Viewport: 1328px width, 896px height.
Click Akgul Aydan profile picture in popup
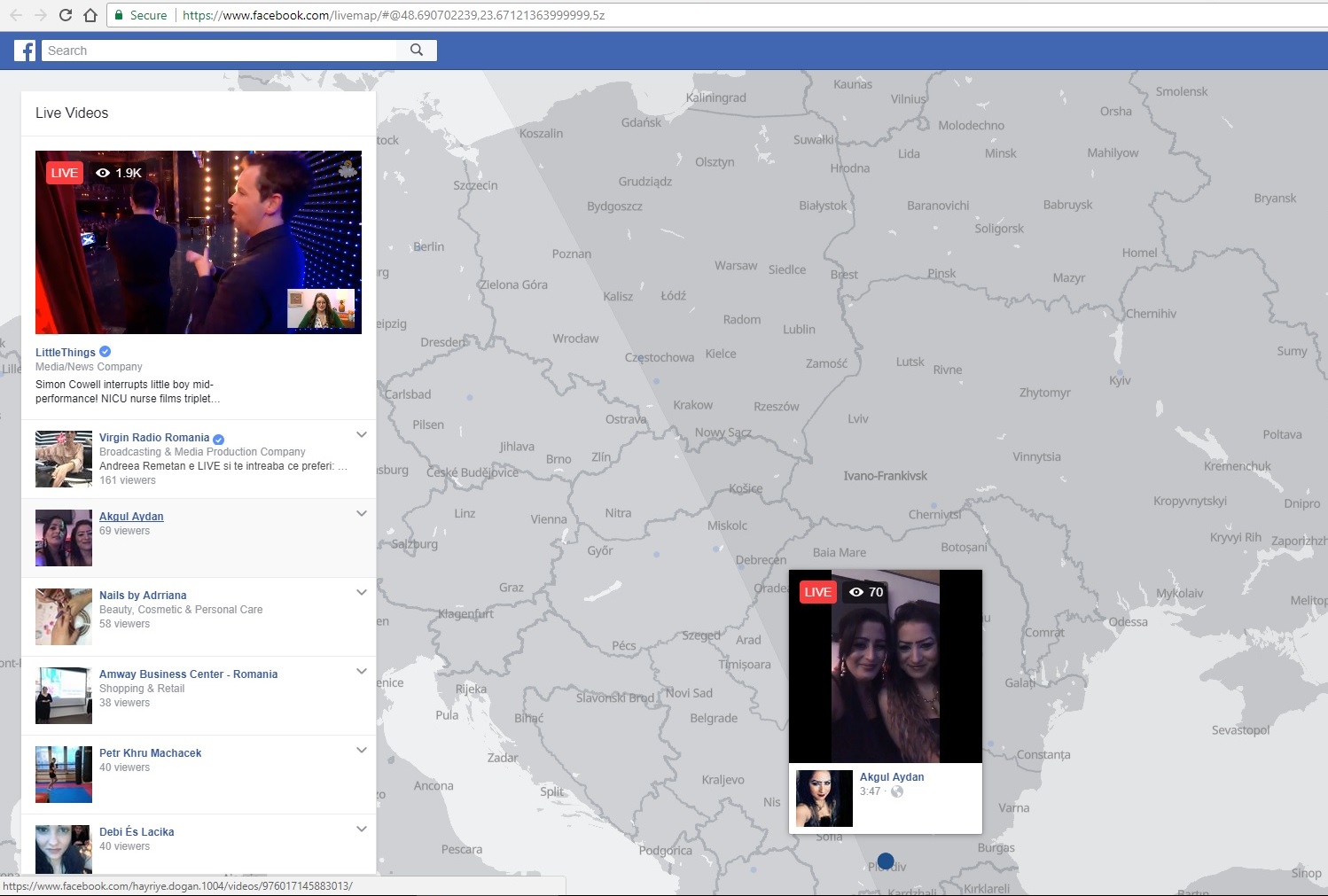click(824, 799)
